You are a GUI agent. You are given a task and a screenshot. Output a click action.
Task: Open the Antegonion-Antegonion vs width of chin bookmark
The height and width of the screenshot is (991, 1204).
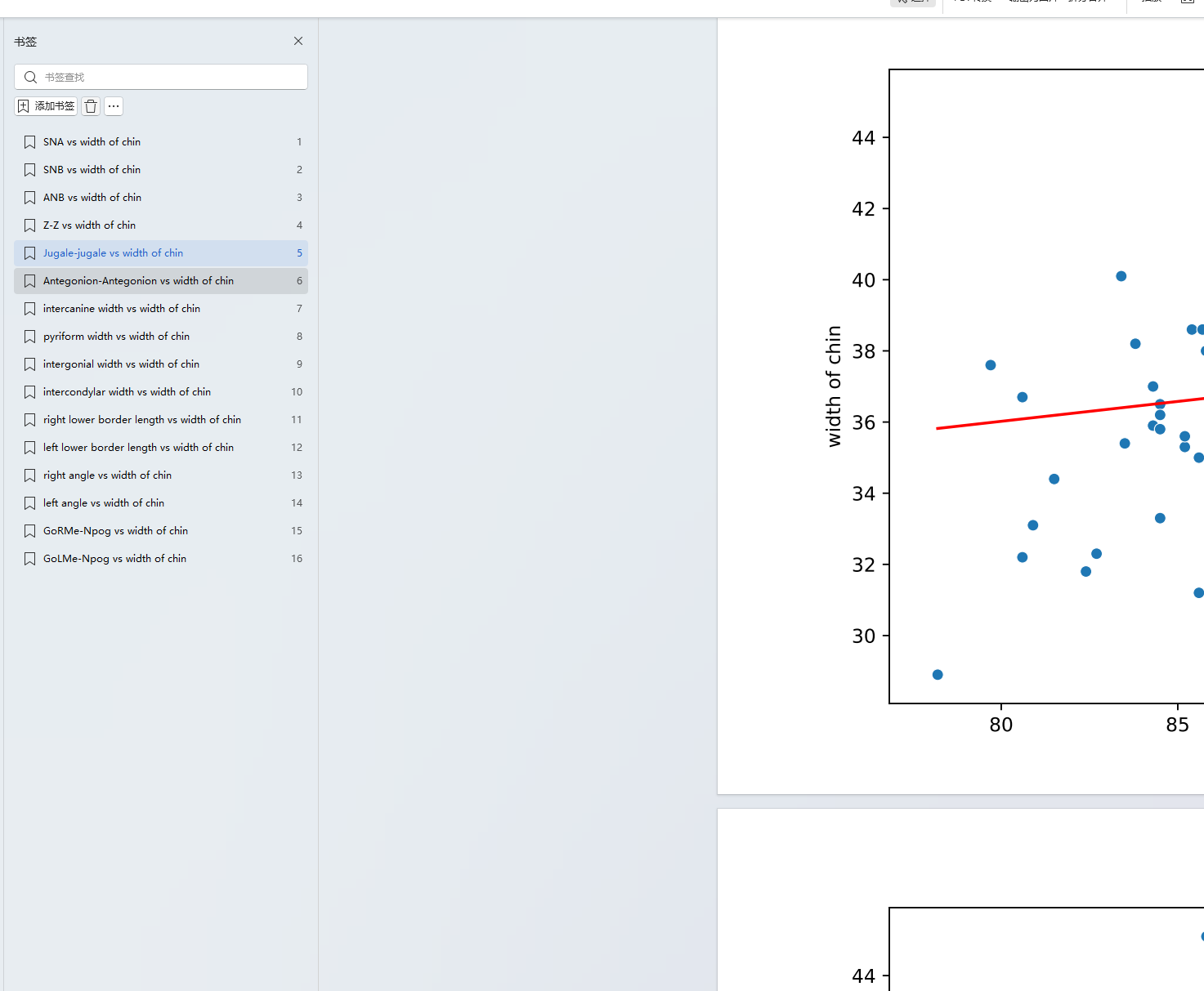pyautogui.click(x=161, y=281)
